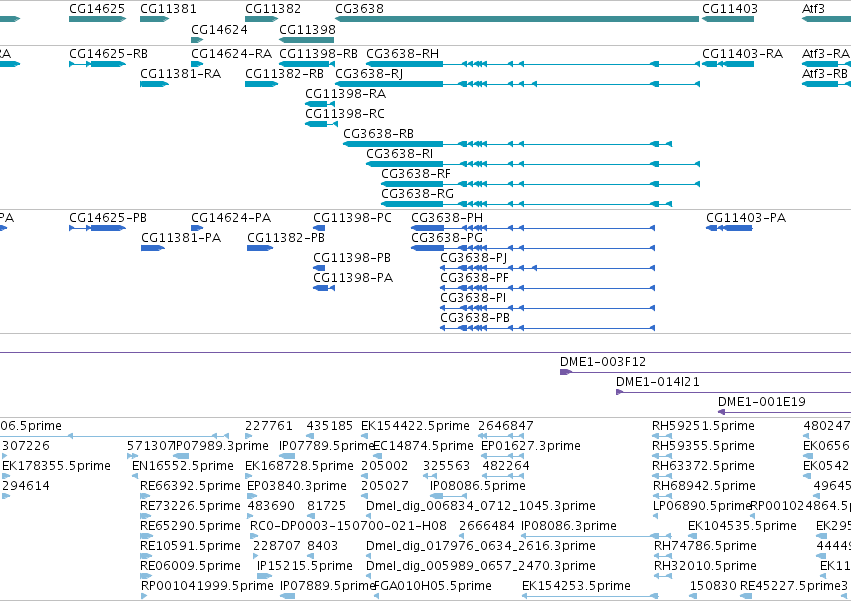This screenshot has width=851, height=601.
Task: Select transcript CG3638-RF
Action: 416,174
